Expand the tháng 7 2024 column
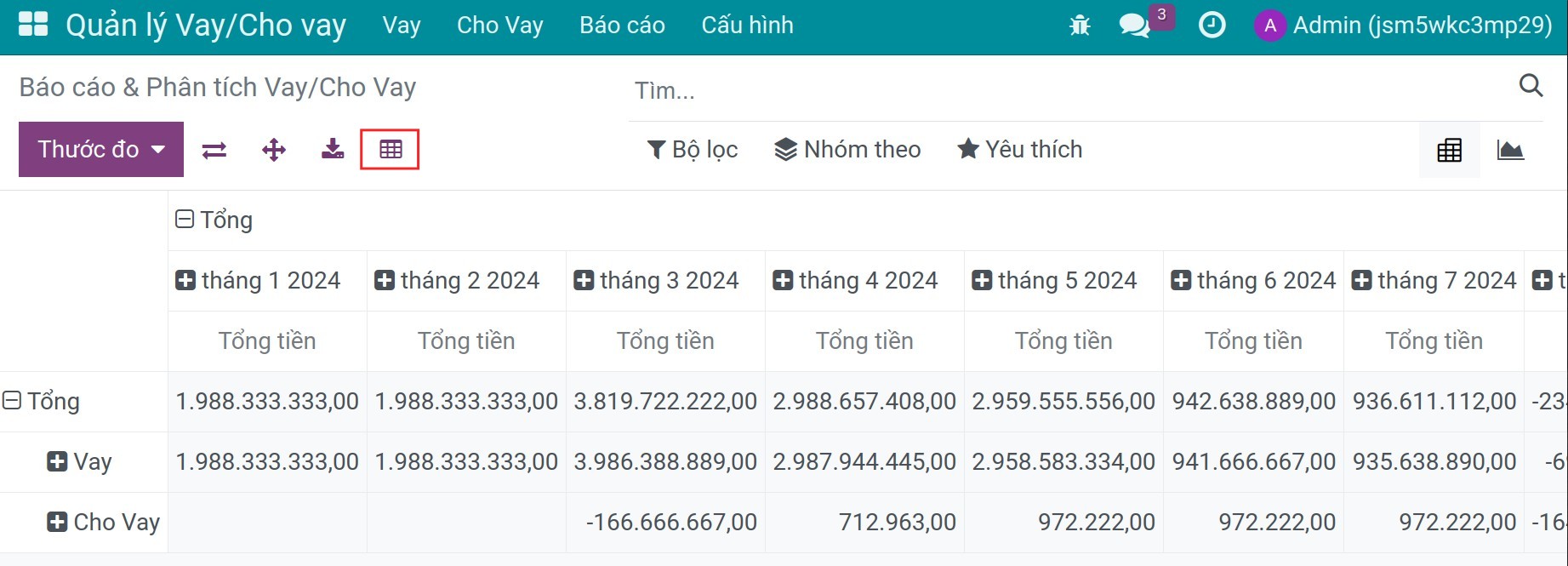Image resolution: width=1568 pixels, height=566 pixels. point(1434,280)
